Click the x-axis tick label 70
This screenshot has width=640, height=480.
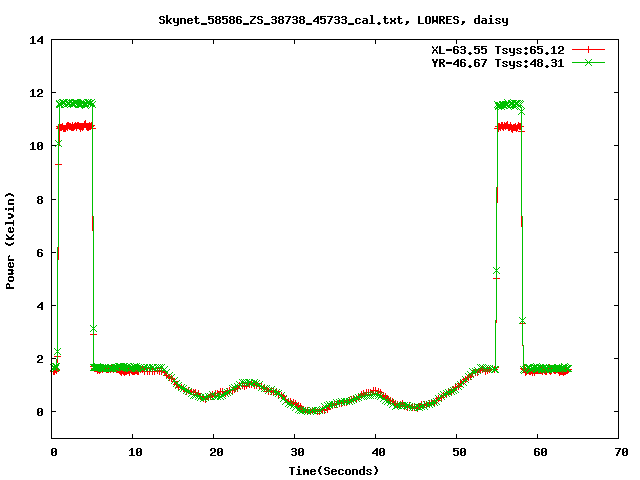(621, 452)
